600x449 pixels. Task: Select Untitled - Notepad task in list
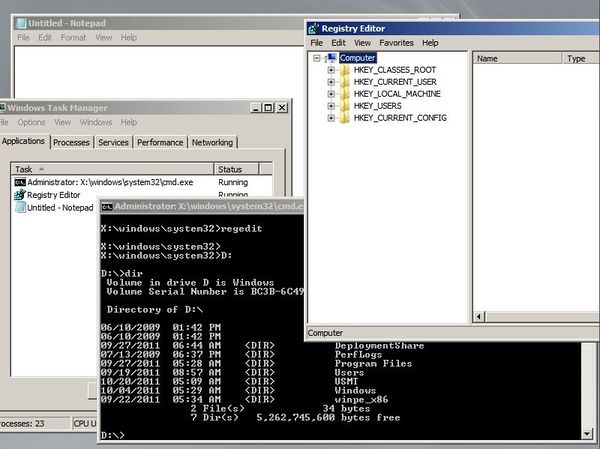coord(54,208)
